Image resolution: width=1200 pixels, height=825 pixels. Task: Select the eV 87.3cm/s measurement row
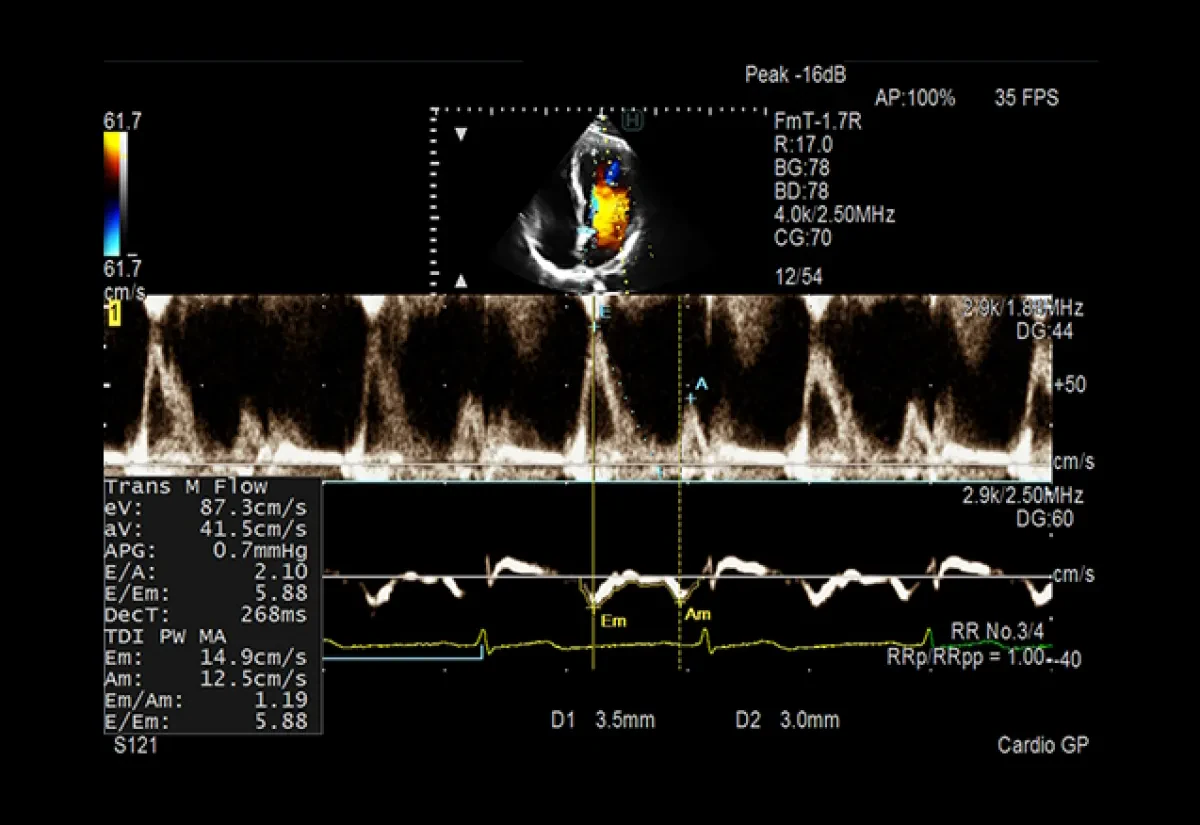(x=207, y=507)
